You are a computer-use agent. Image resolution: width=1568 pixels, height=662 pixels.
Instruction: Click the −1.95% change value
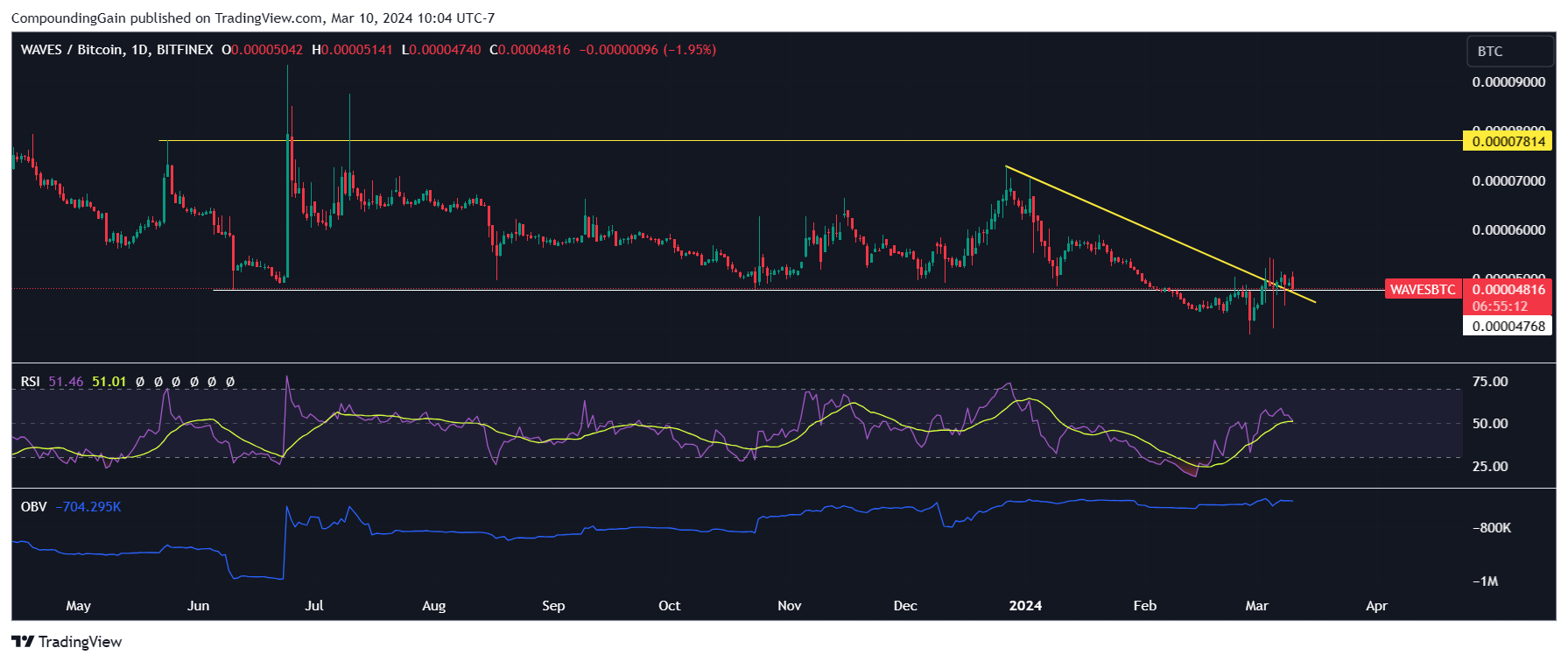(690, 50)
